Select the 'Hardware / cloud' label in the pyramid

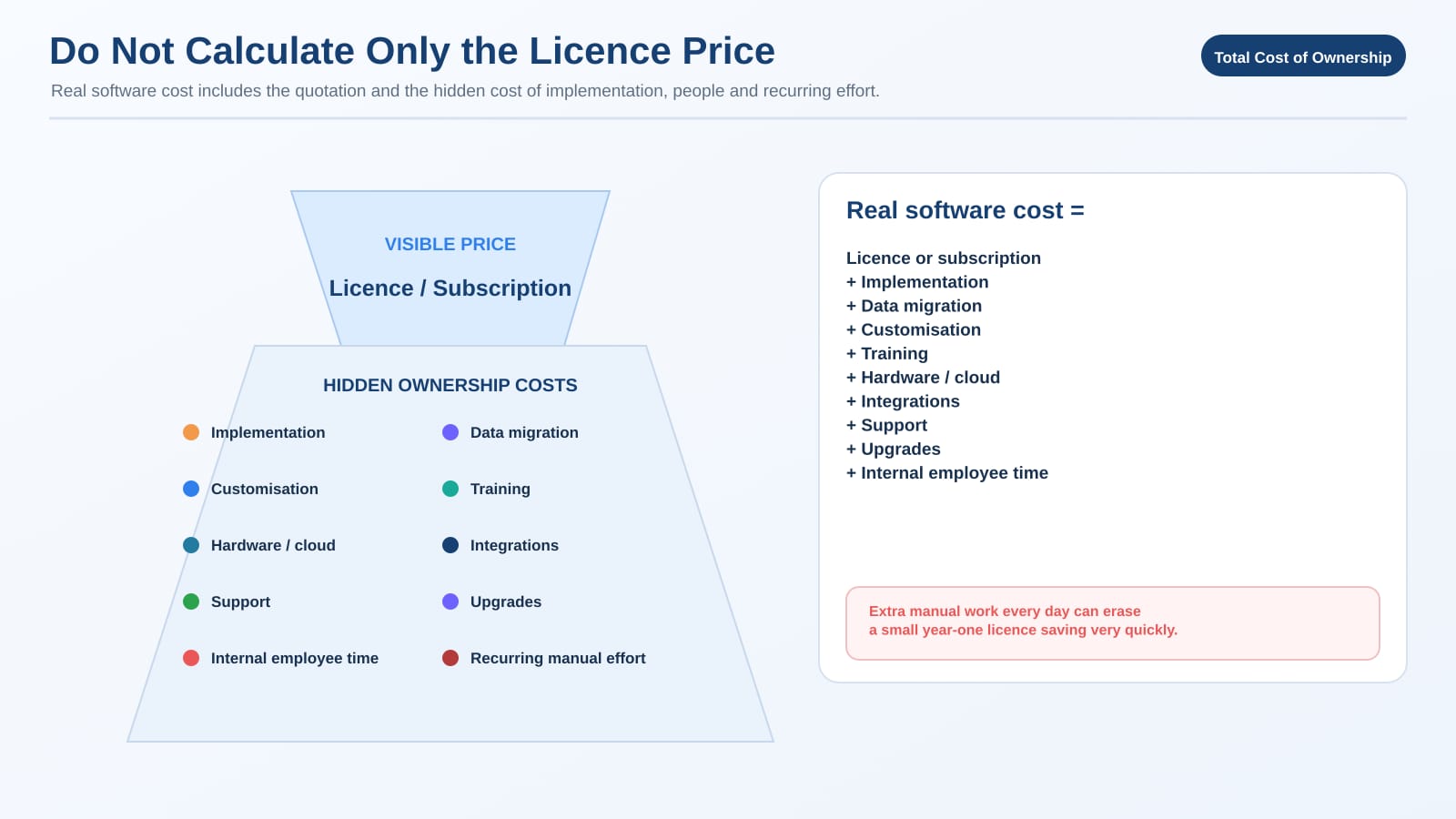273,545
